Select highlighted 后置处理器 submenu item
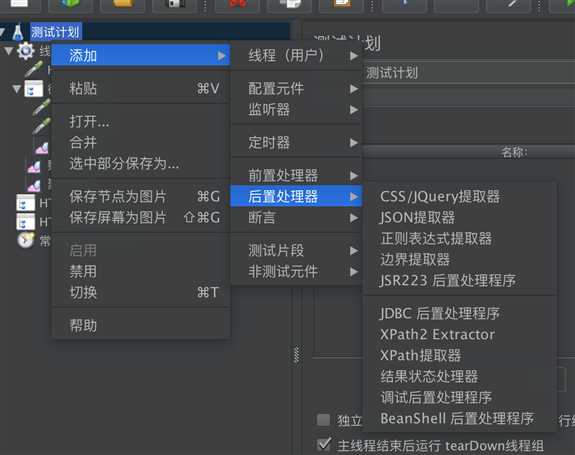 [x=297, y=196]
